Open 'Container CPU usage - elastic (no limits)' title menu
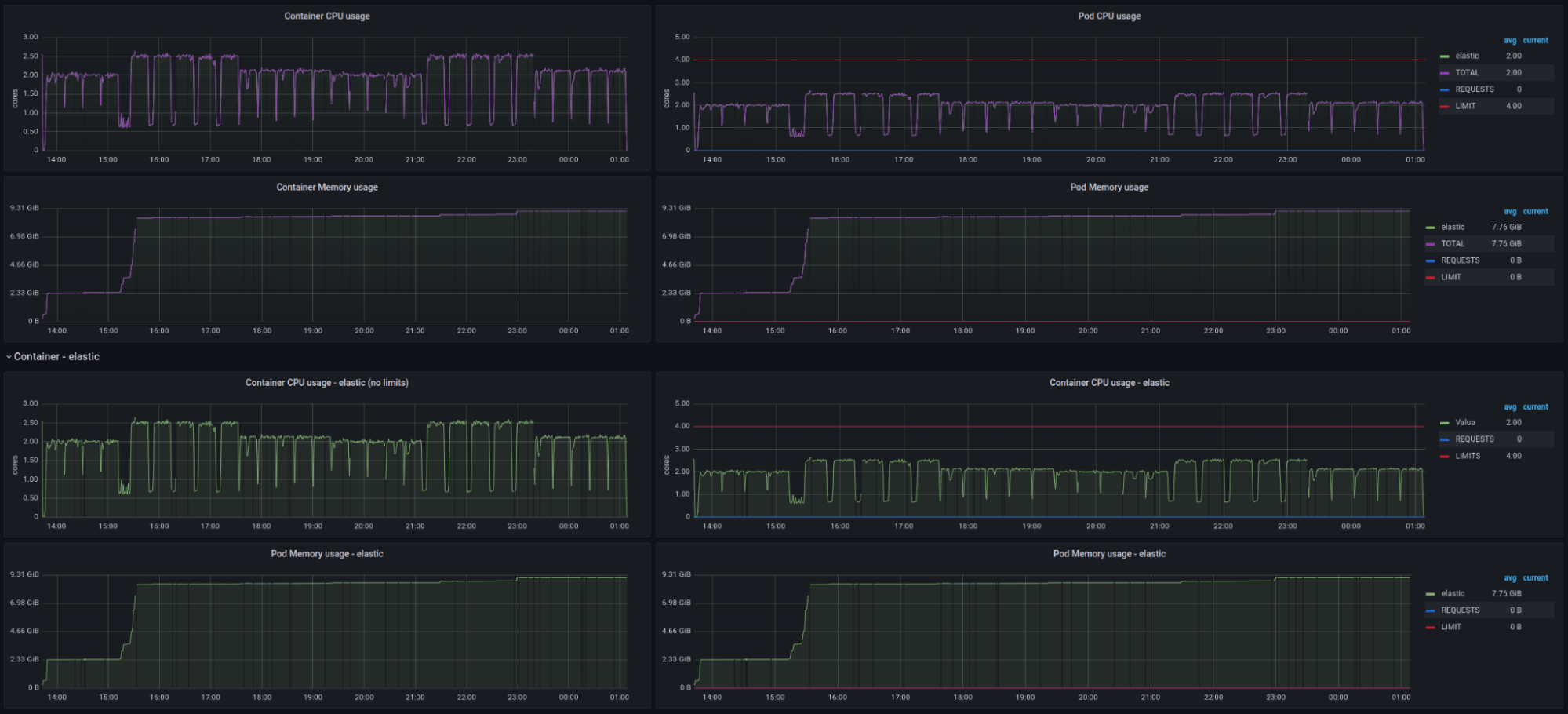This screenshot has height=714, width=1568. tap(327, 383)
